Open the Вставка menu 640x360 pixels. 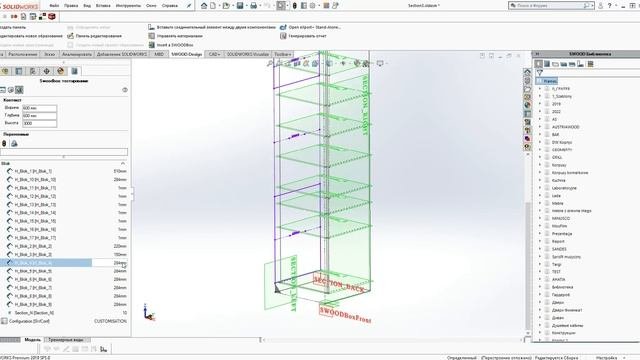[103, 6]
